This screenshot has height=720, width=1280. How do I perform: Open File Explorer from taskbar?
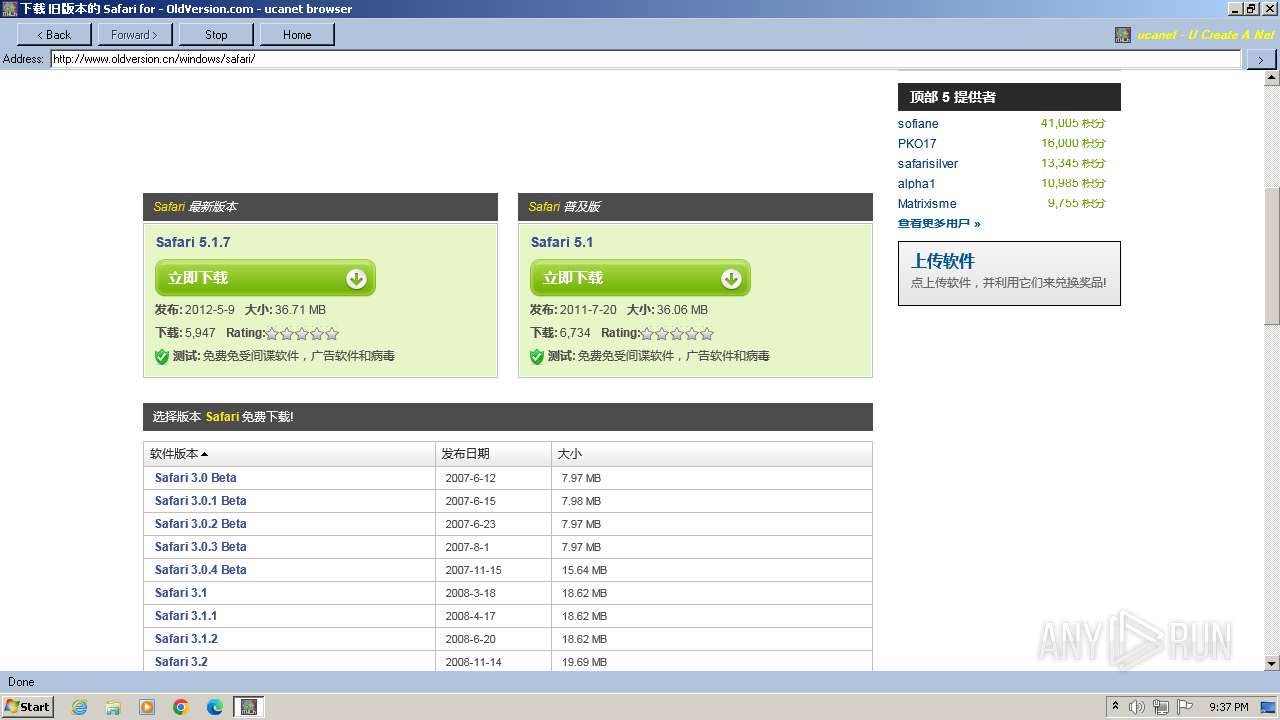point(113,707)
